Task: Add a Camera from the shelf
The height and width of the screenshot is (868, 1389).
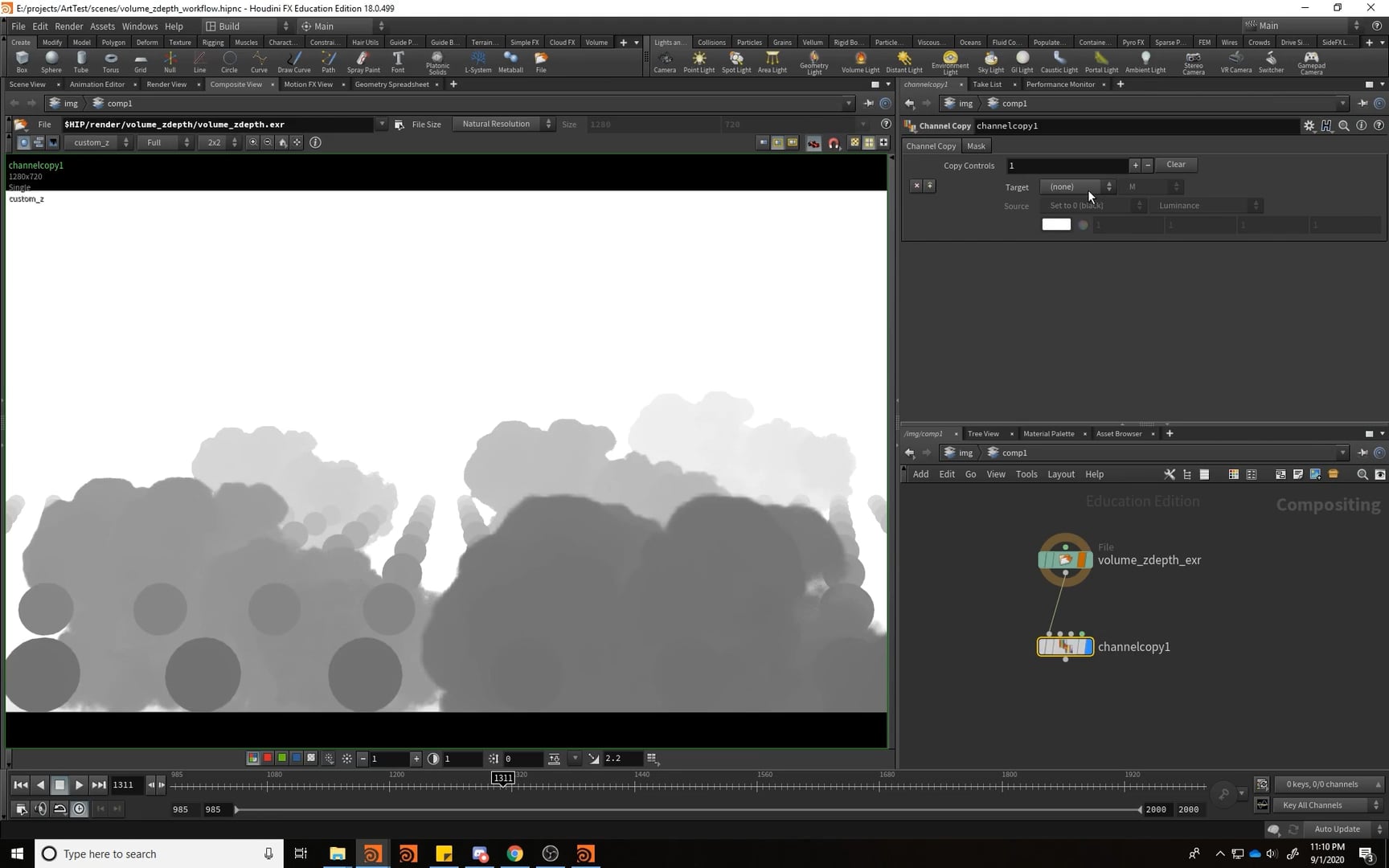Action: (665, 62)
